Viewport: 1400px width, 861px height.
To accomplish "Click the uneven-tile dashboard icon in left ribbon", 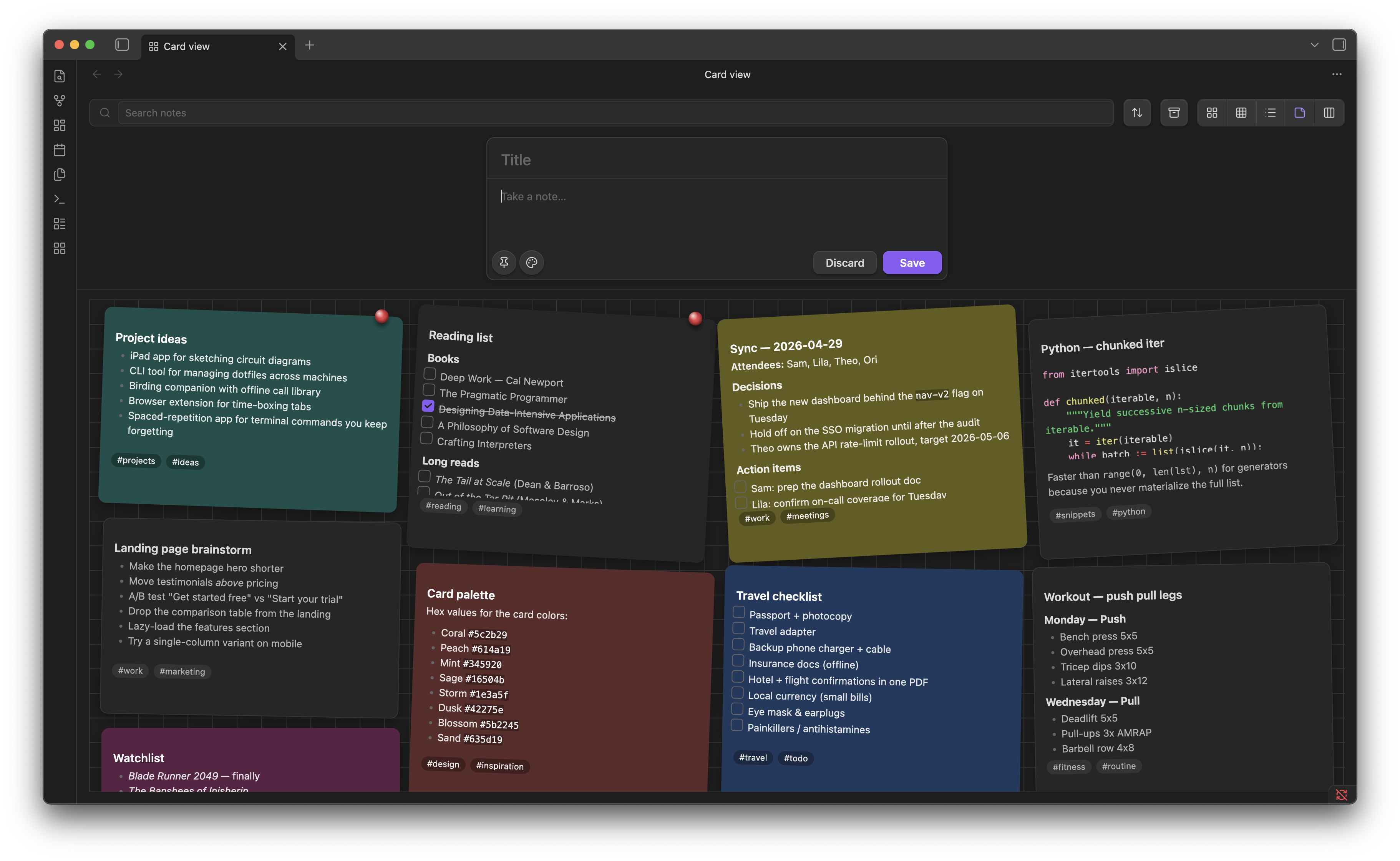I will 59,125.
